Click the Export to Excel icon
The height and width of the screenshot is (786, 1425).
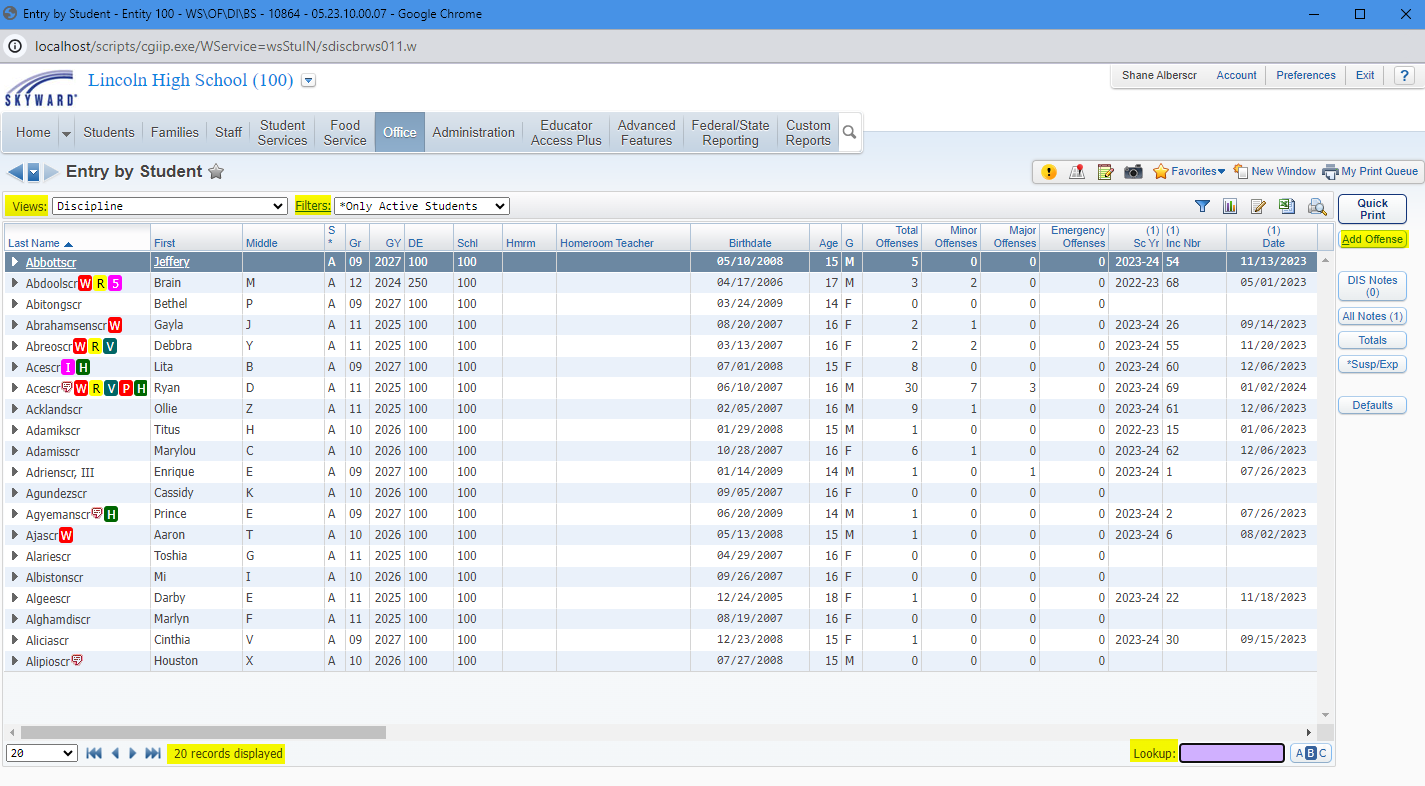coord(1287,206)
